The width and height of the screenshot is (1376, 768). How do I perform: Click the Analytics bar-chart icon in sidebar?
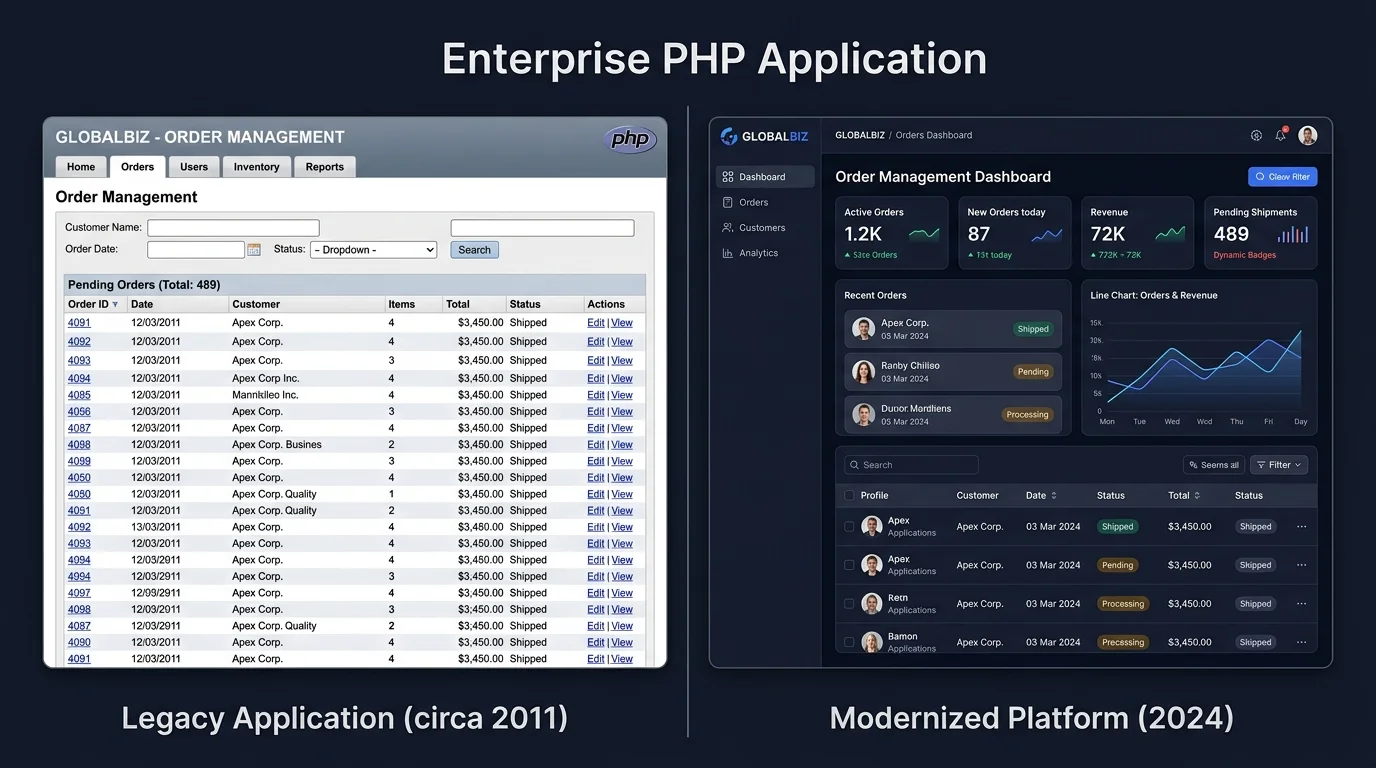tap(728, 253)
